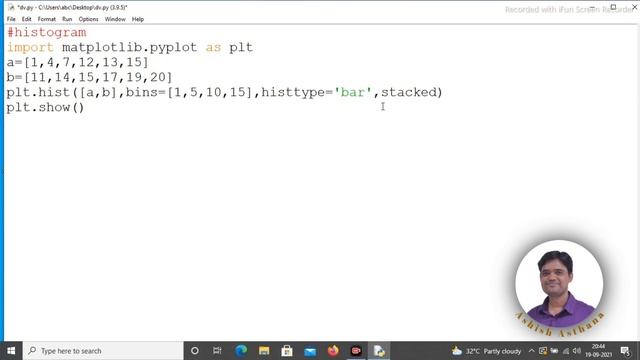Open the notification center icon
The image size is (640, 360).
tap(625, 351)
